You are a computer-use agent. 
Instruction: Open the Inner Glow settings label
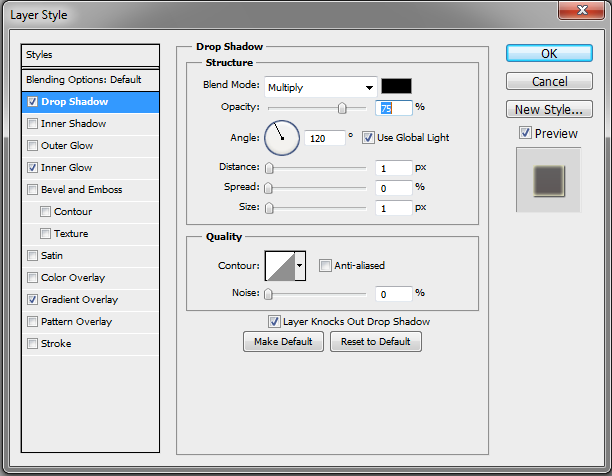(x=67, y=168)
